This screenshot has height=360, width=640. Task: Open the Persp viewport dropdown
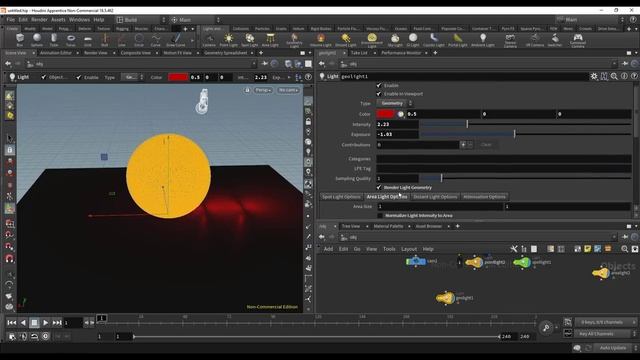pos(263,90)
